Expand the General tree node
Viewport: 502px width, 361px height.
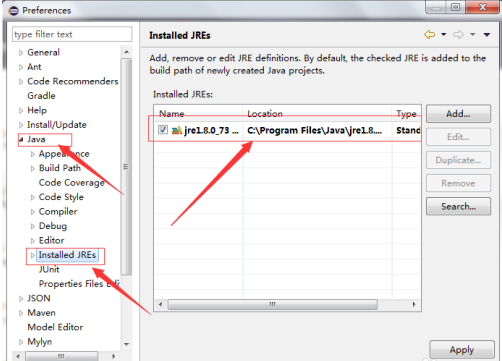coord(21,53)
